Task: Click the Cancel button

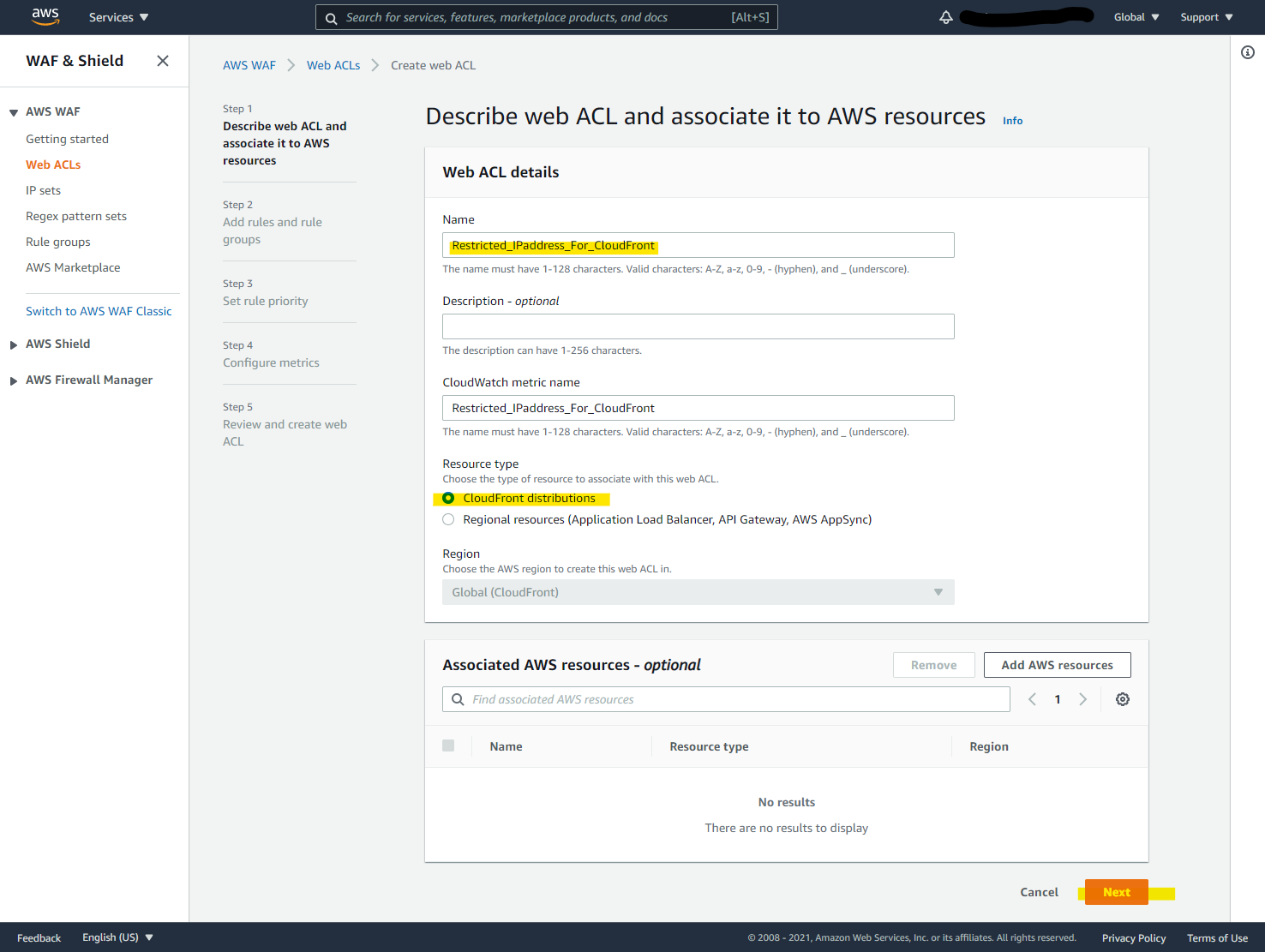Action: coord(1039,892)
